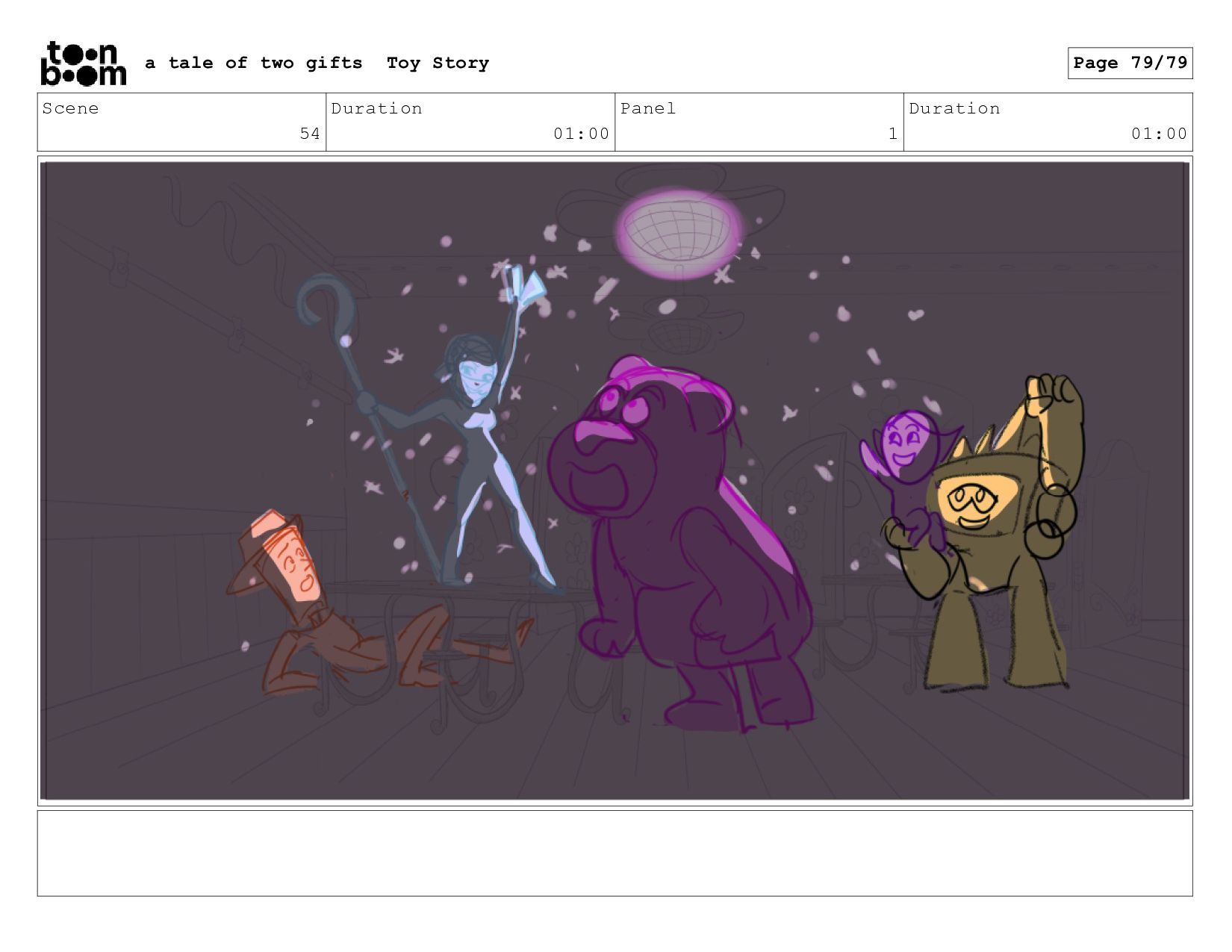
Task: Select the title text "a tale of two gifts"
Action: [253, 63]
